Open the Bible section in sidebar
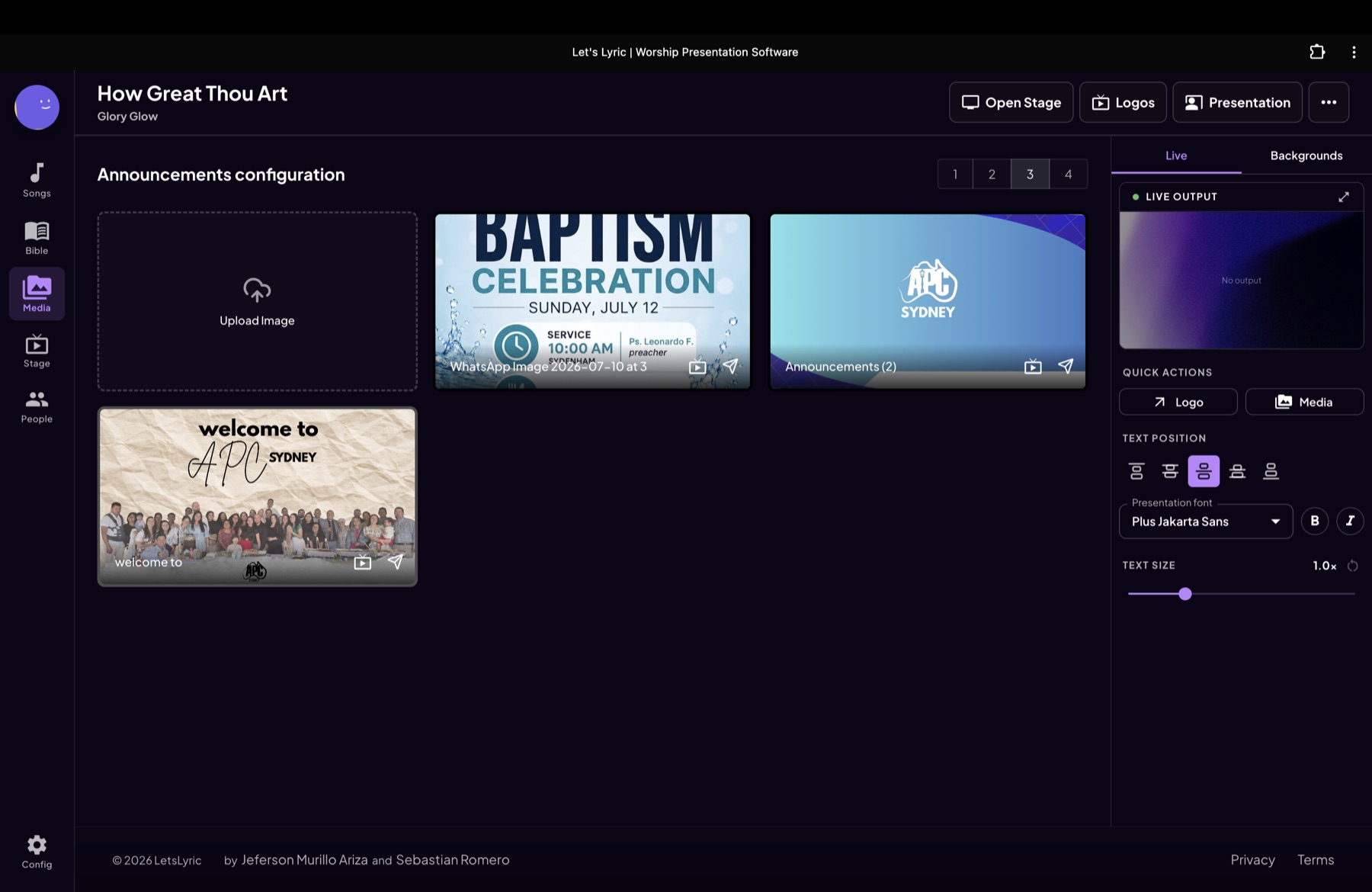1372x892 pixels. click(37, 237)
